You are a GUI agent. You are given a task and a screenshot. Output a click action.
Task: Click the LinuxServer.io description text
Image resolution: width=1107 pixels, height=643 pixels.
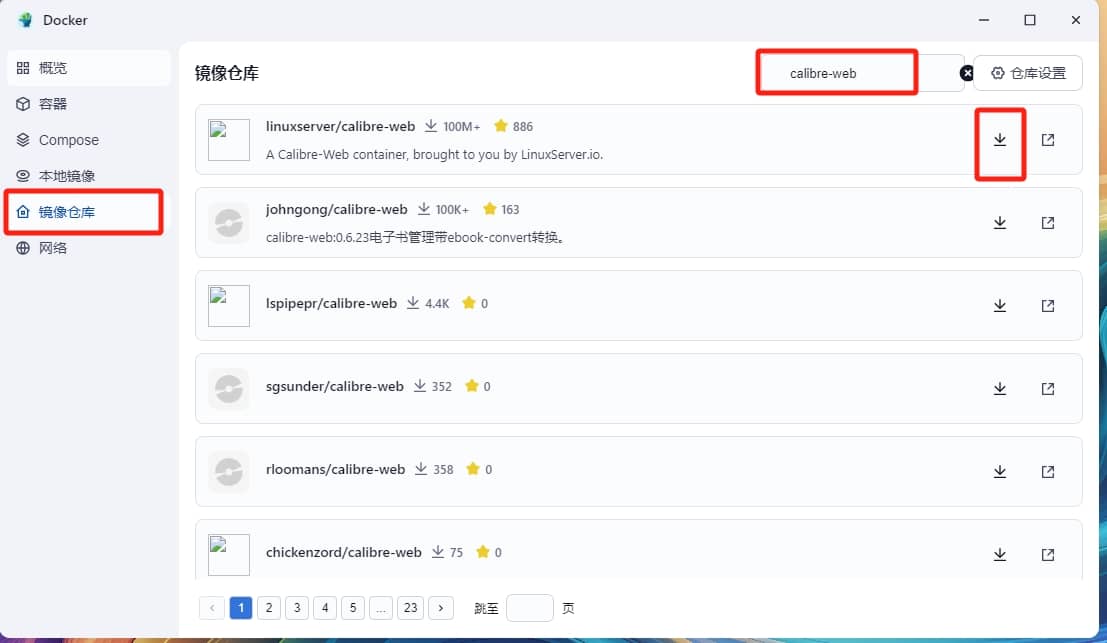[434, 155]
